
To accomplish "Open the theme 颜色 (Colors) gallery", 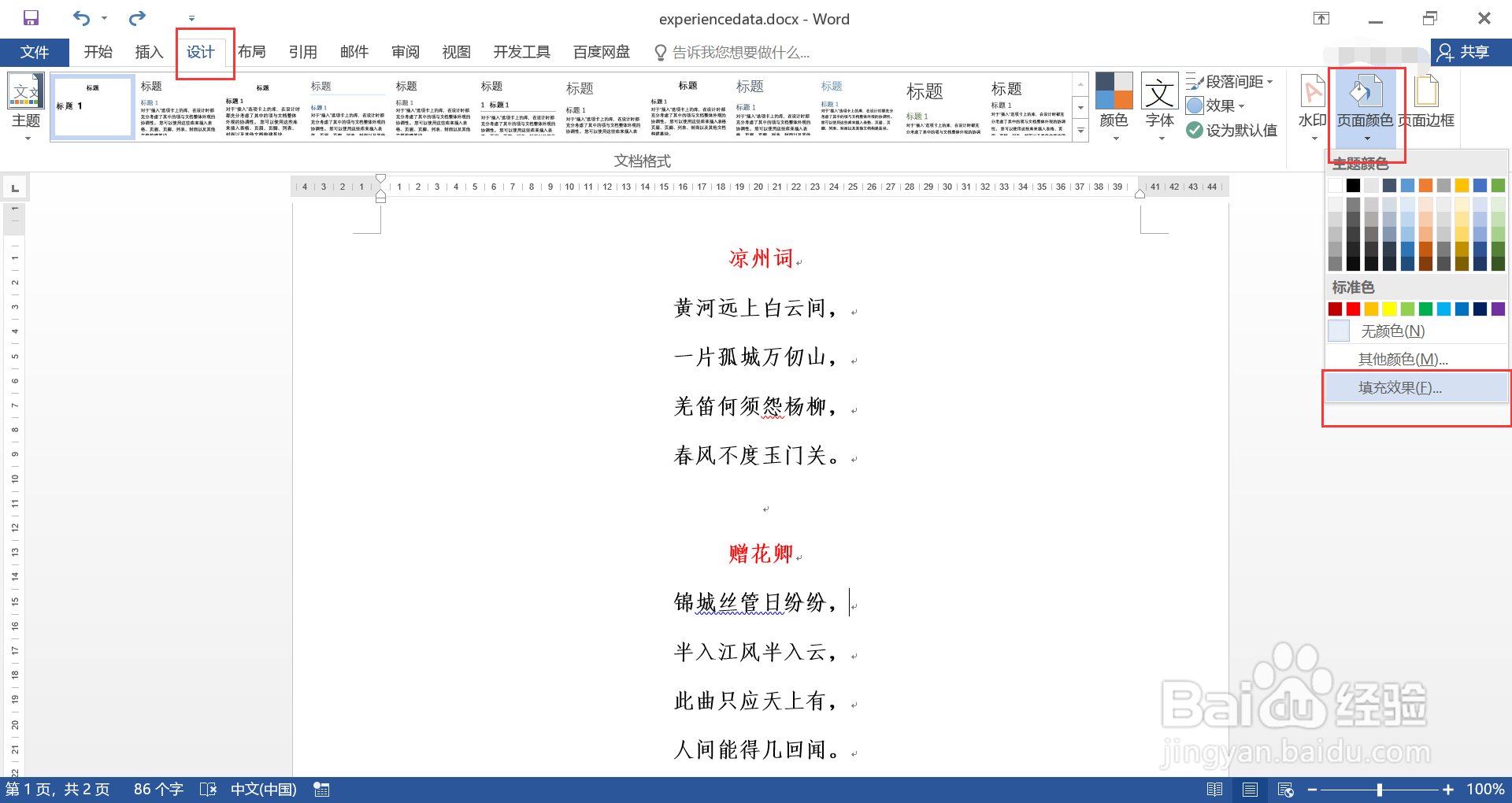I will pyautogui.click(x=1114, y=105).
